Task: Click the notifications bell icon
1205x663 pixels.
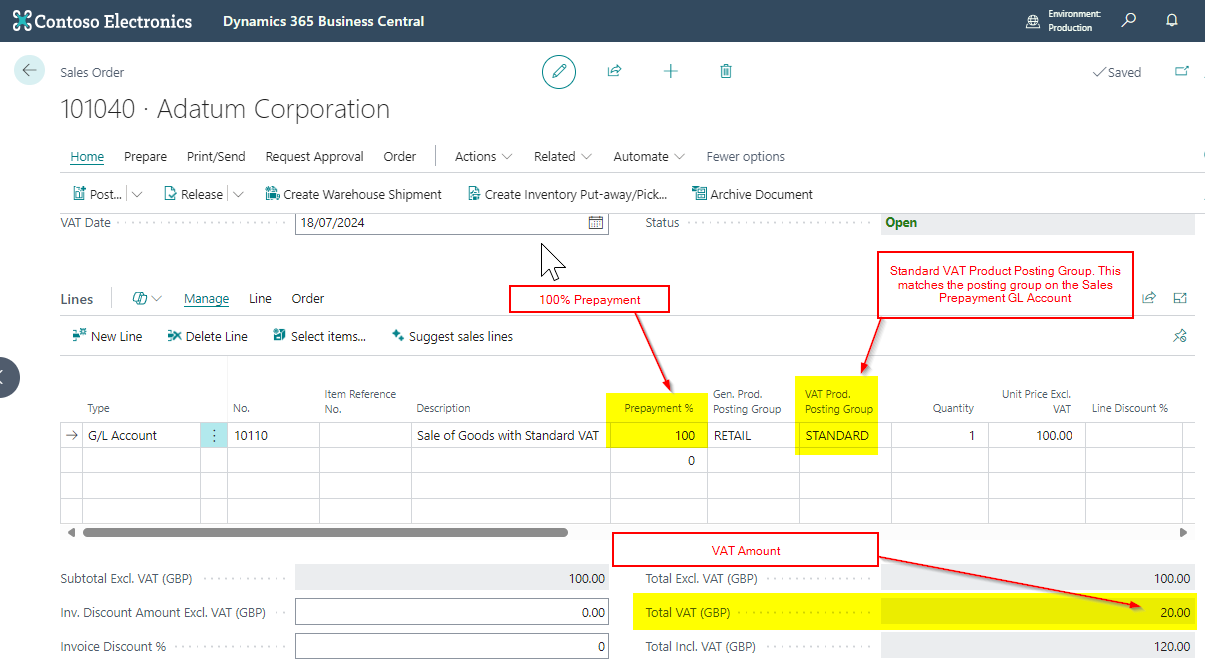Action: tap(1172, 20)
